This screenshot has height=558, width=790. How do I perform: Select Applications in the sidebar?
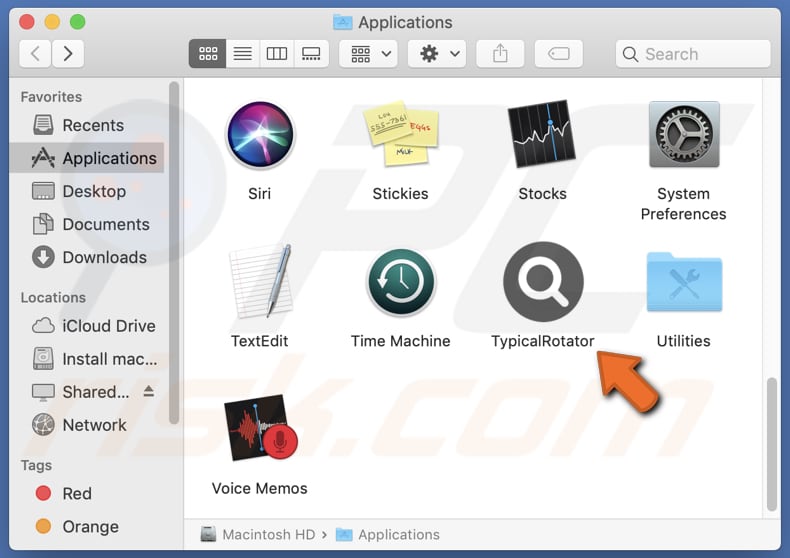coord(87,158)
